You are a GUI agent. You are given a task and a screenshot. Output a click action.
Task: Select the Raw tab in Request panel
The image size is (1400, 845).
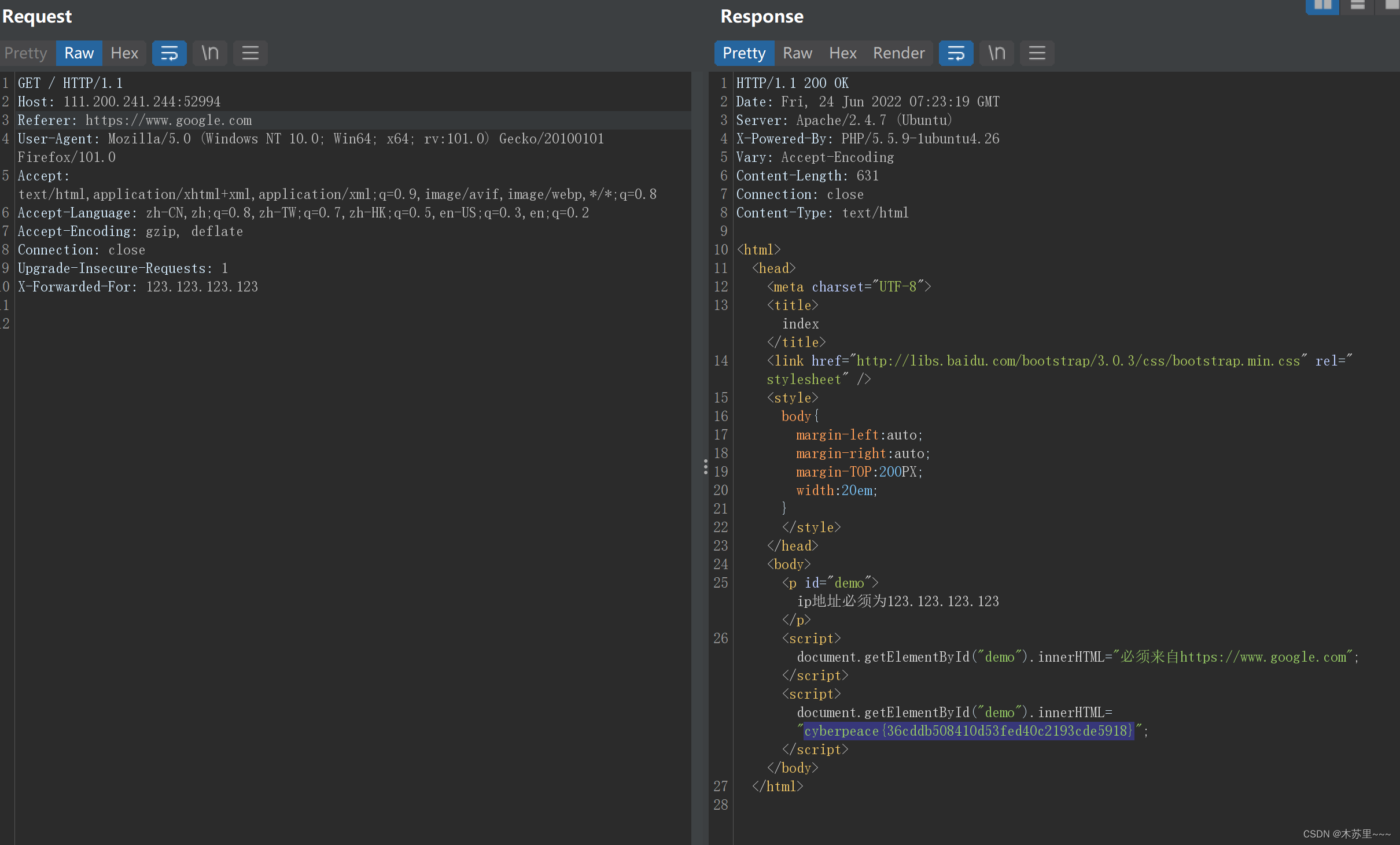click(79, 53)
